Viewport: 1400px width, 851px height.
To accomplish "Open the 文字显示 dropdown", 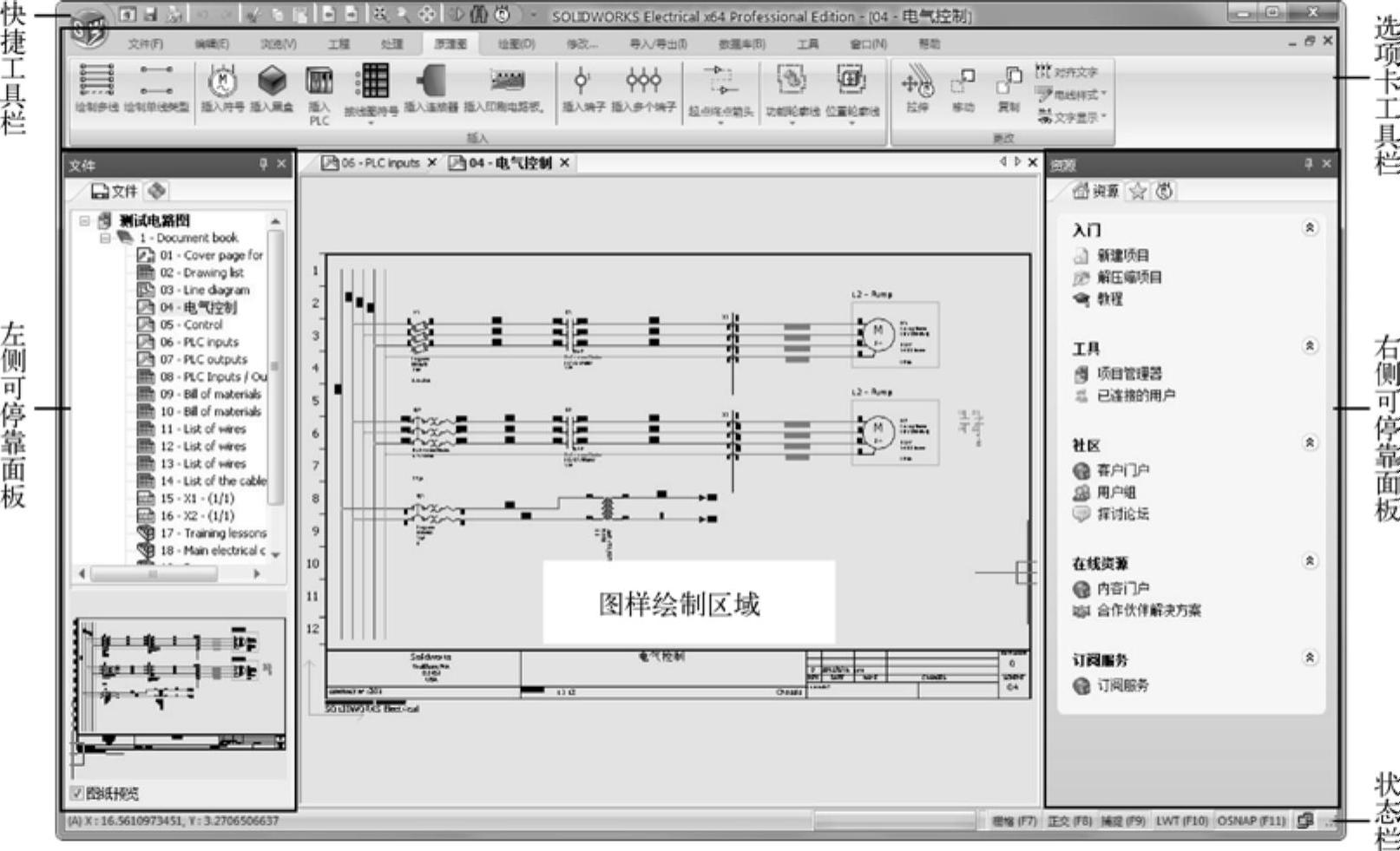I will tap(1072, 116).
